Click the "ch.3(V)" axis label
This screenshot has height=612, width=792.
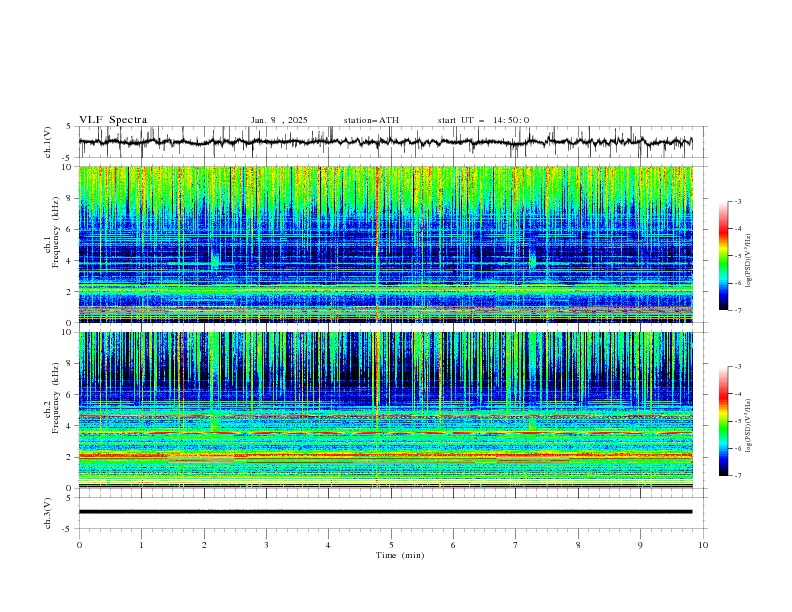48,513
